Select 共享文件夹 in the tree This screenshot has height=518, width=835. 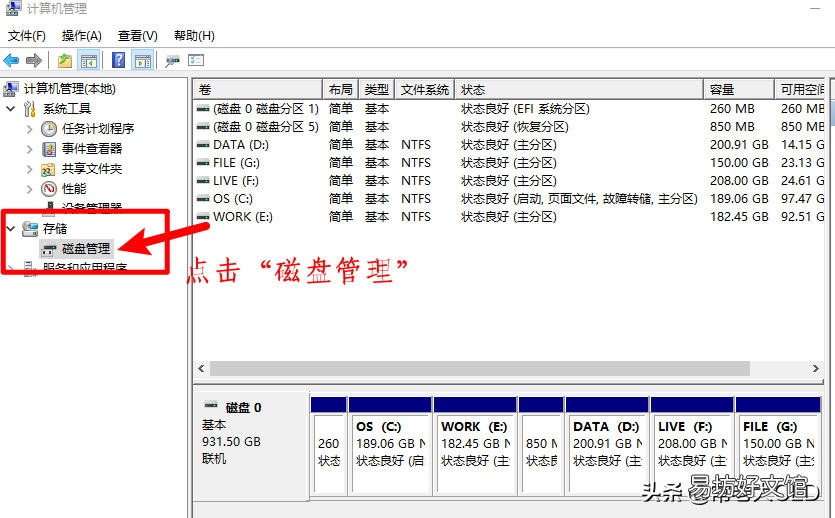92,169
